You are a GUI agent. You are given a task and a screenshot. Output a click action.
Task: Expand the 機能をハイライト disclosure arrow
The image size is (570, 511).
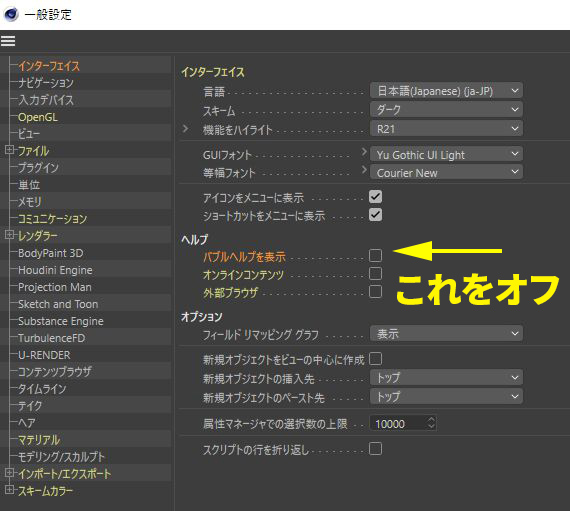[x=185, y=129]
